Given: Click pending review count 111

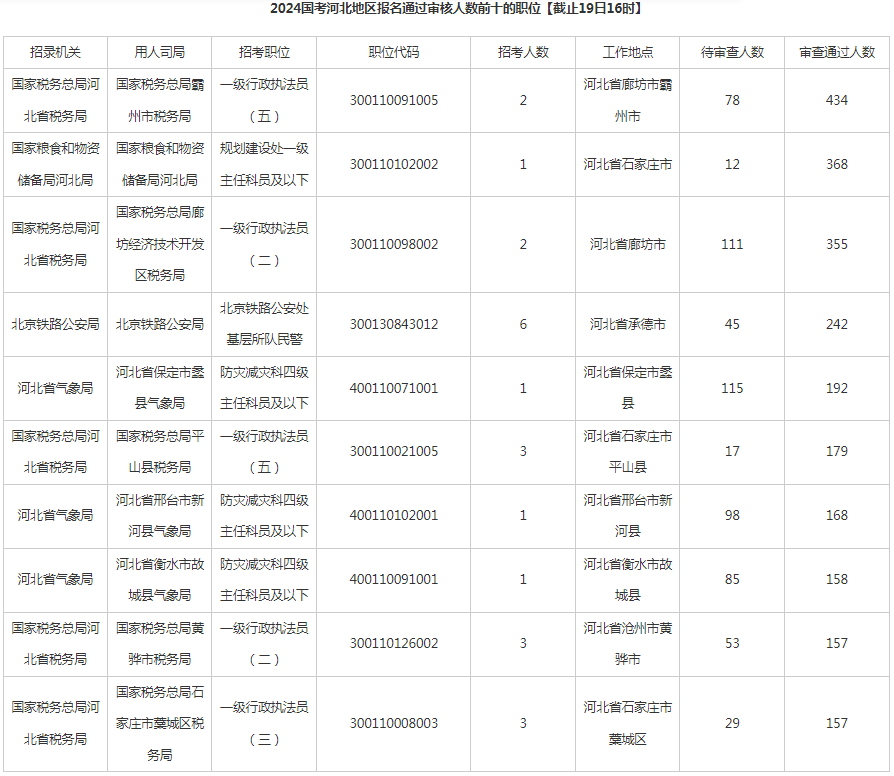Looking at the screenshot, I should tap(732, 244).
